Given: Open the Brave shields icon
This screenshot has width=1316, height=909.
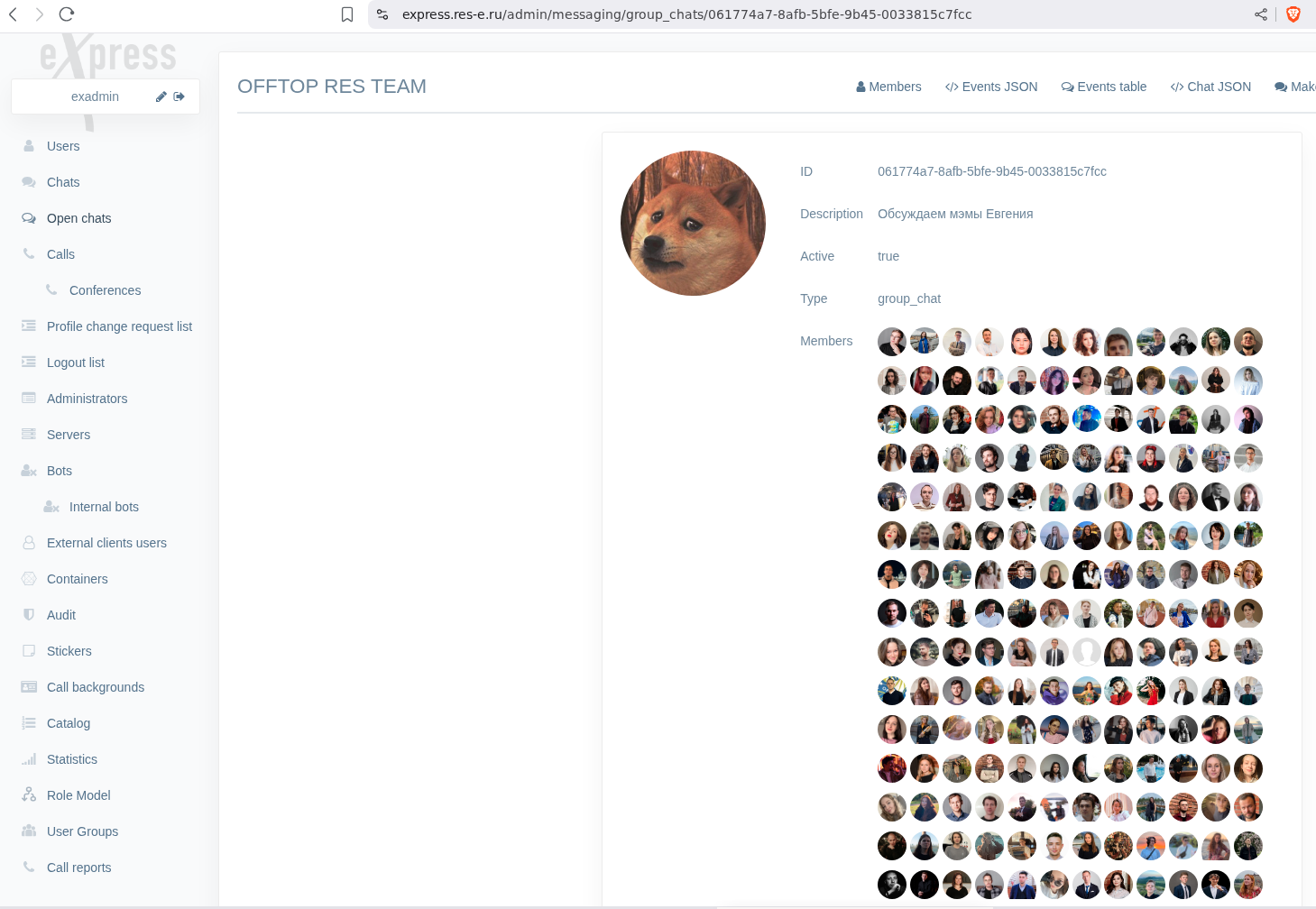Looking at the screenshot, I should click(1293, 14).
